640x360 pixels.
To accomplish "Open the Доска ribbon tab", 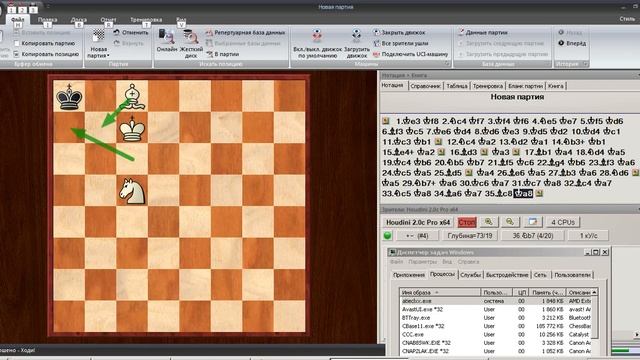I will pyautogui.click(x=78, y=19).
